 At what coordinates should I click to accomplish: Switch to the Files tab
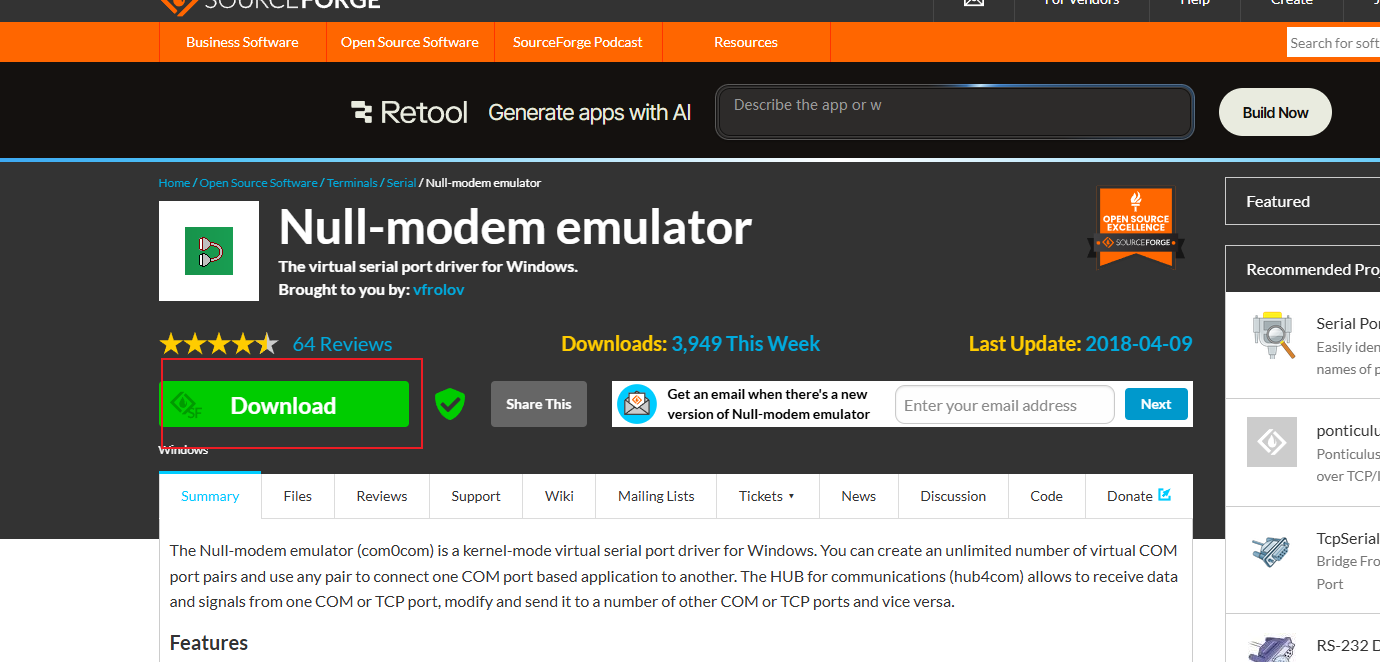298,496
